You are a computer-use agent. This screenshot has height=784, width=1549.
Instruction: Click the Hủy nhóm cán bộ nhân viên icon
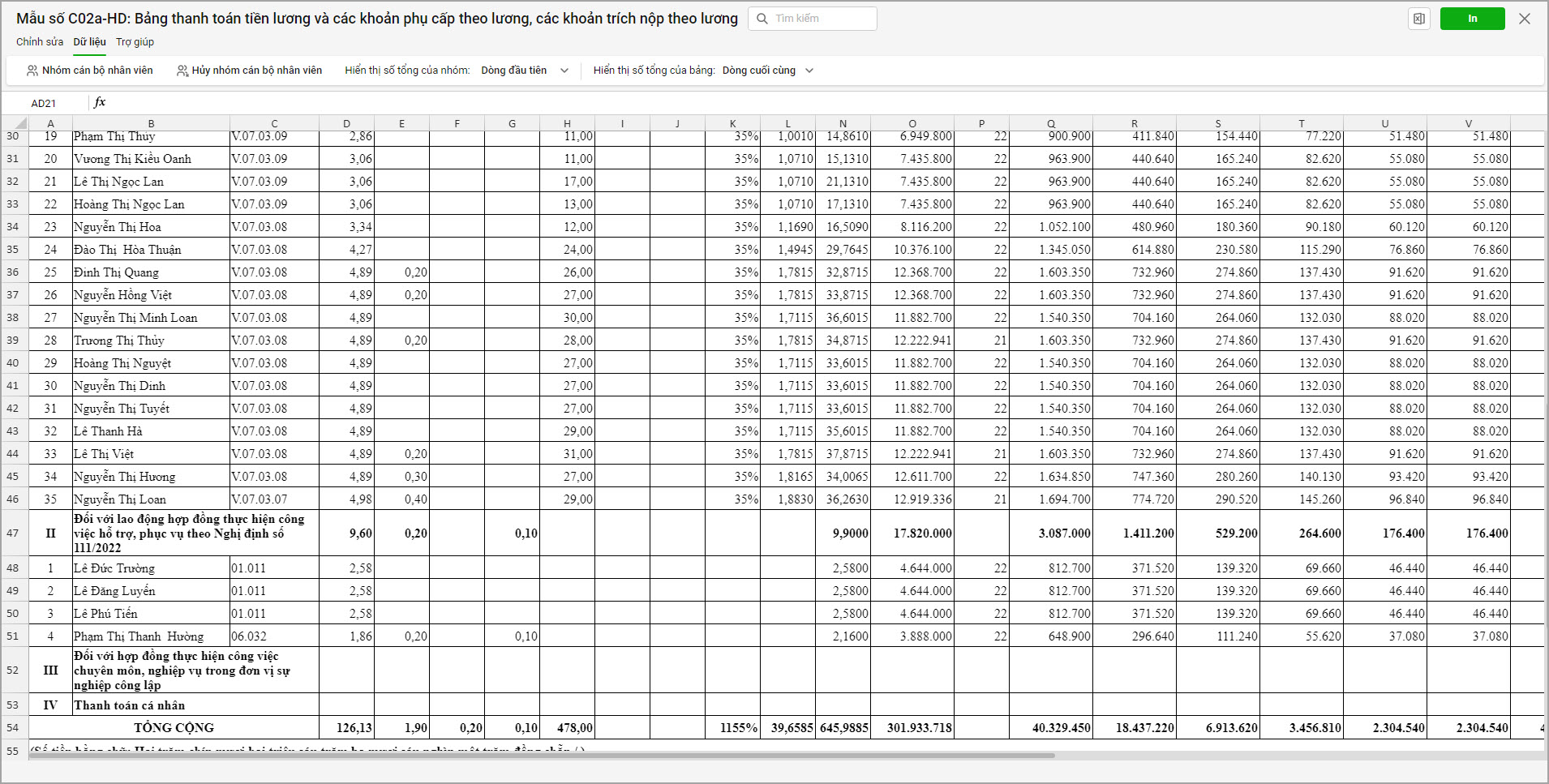coord(182,71)
